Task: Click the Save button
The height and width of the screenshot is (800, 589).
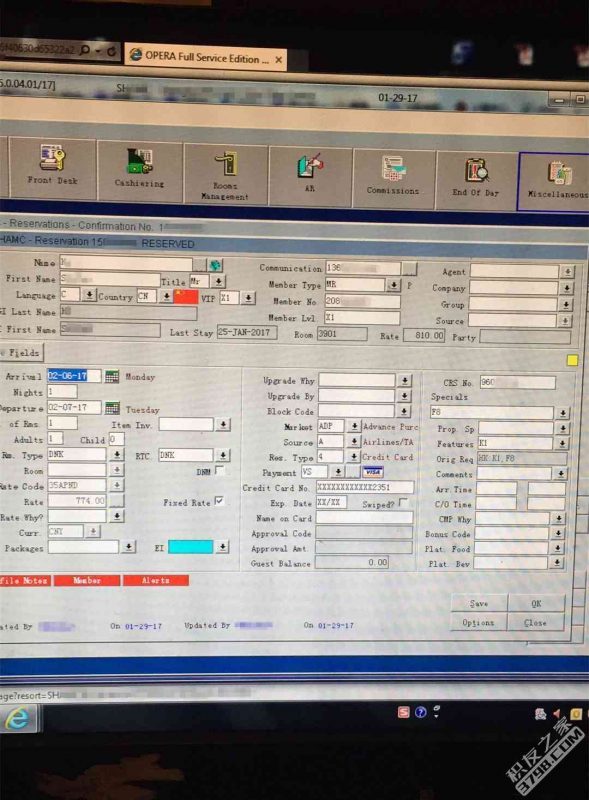Action: tap(479, 604)
